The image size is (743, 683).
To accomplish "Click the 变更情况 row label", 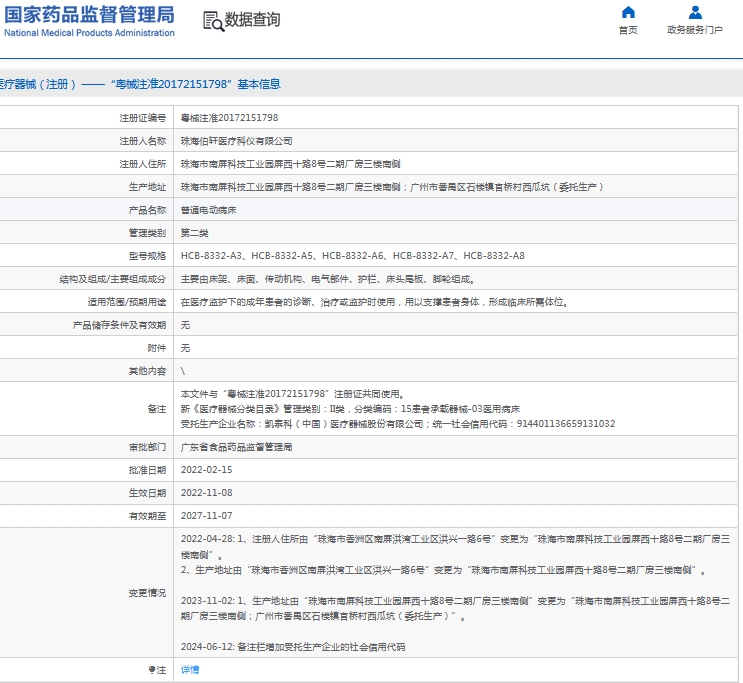I will tap(147, 593).
